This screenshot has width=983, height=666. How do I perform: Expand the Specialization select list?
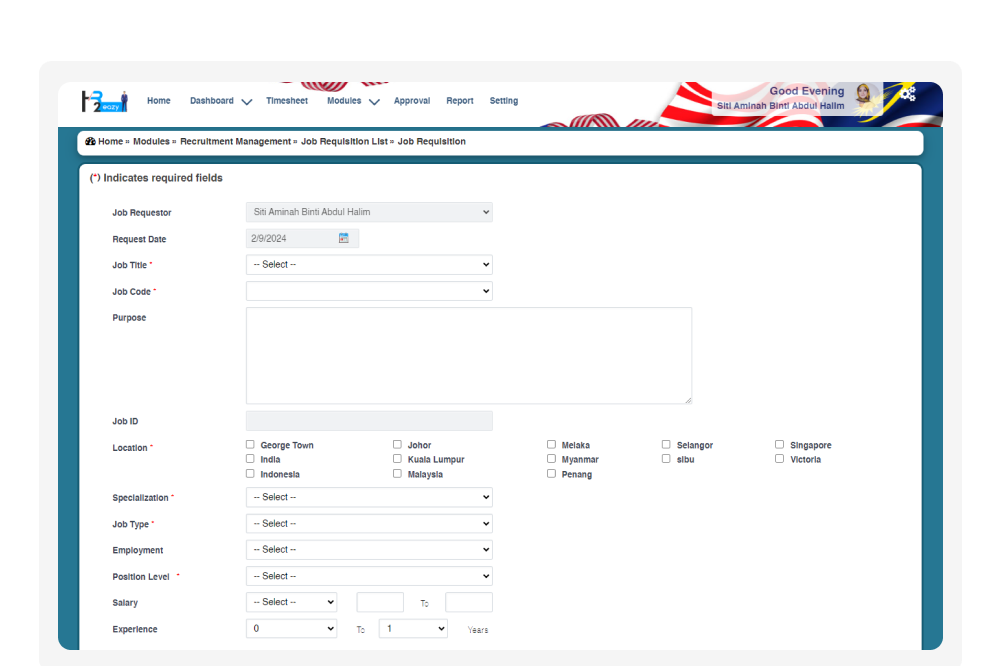point(369,497)
